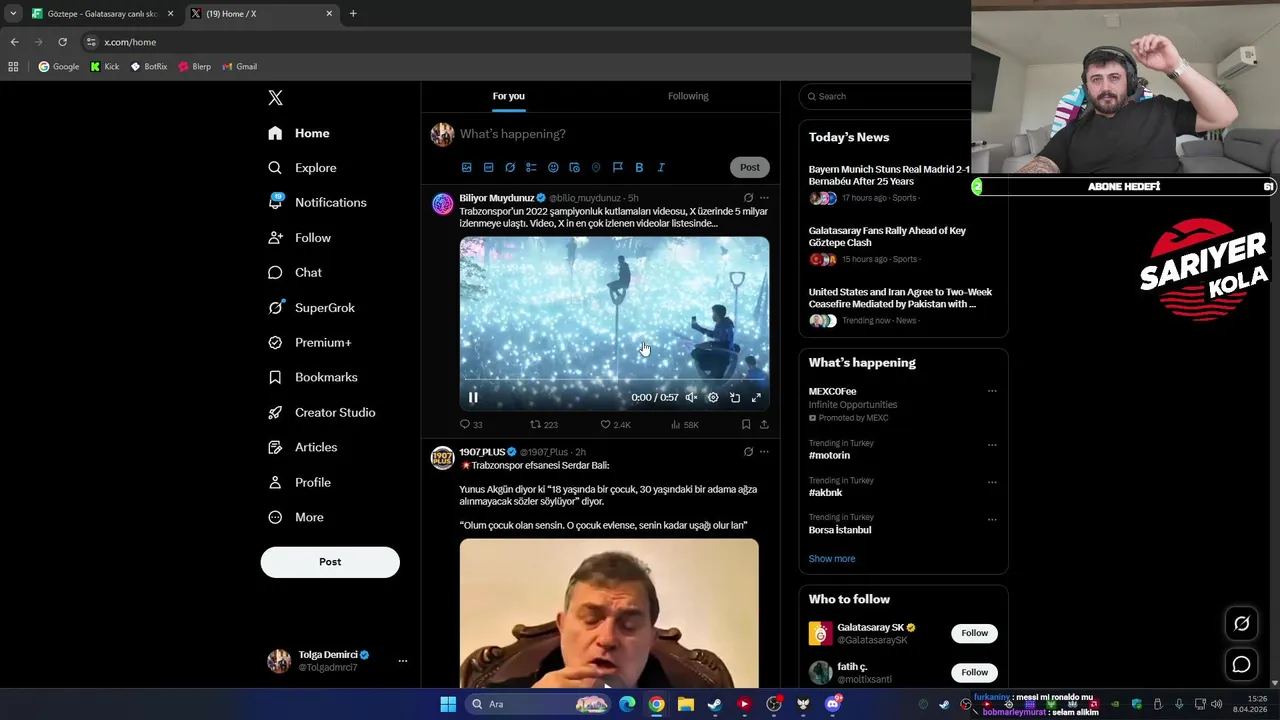Open the Kick bookmark

(105, 67)
